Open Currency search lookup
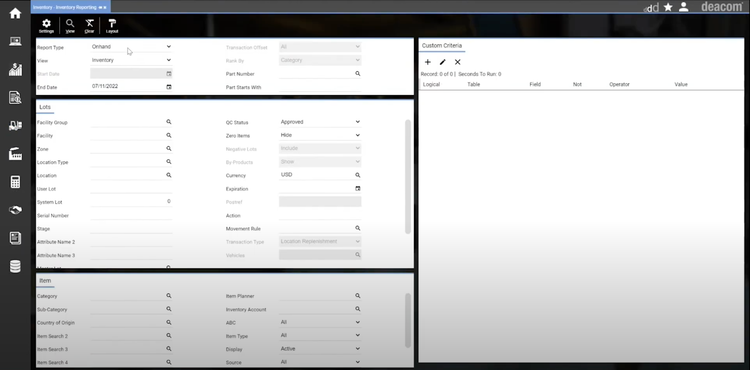The width and height of the screenshot is (750, 370). pyautogui.click(x=357, y=175)
